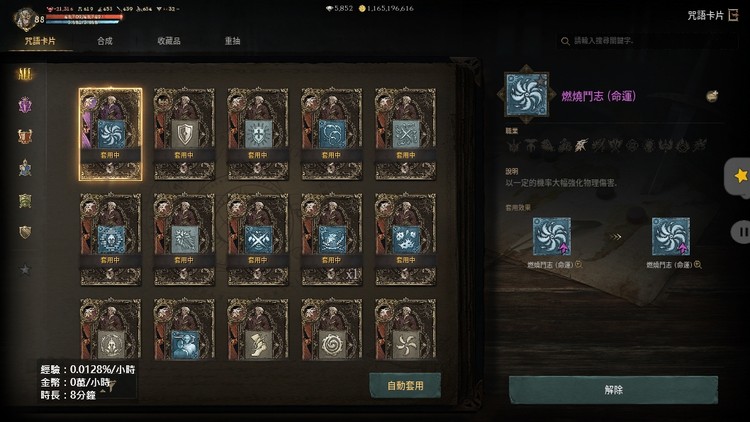Viewport: 750px width, 422px height.
Task: Pause using the round pause button
Action: click(x=742, y=232)
